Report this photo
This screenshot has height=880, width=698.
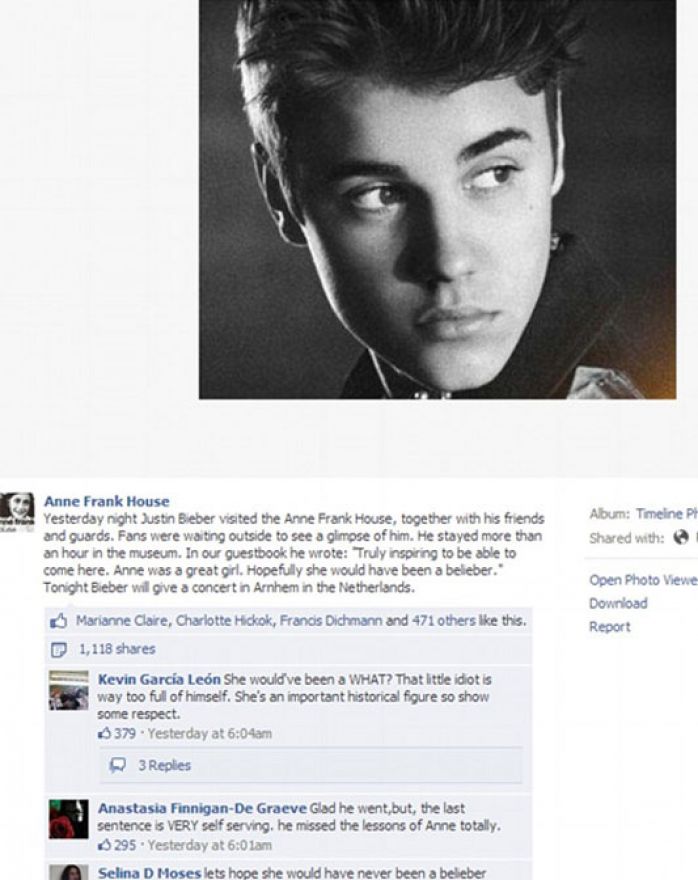click(x=609, y=627)
